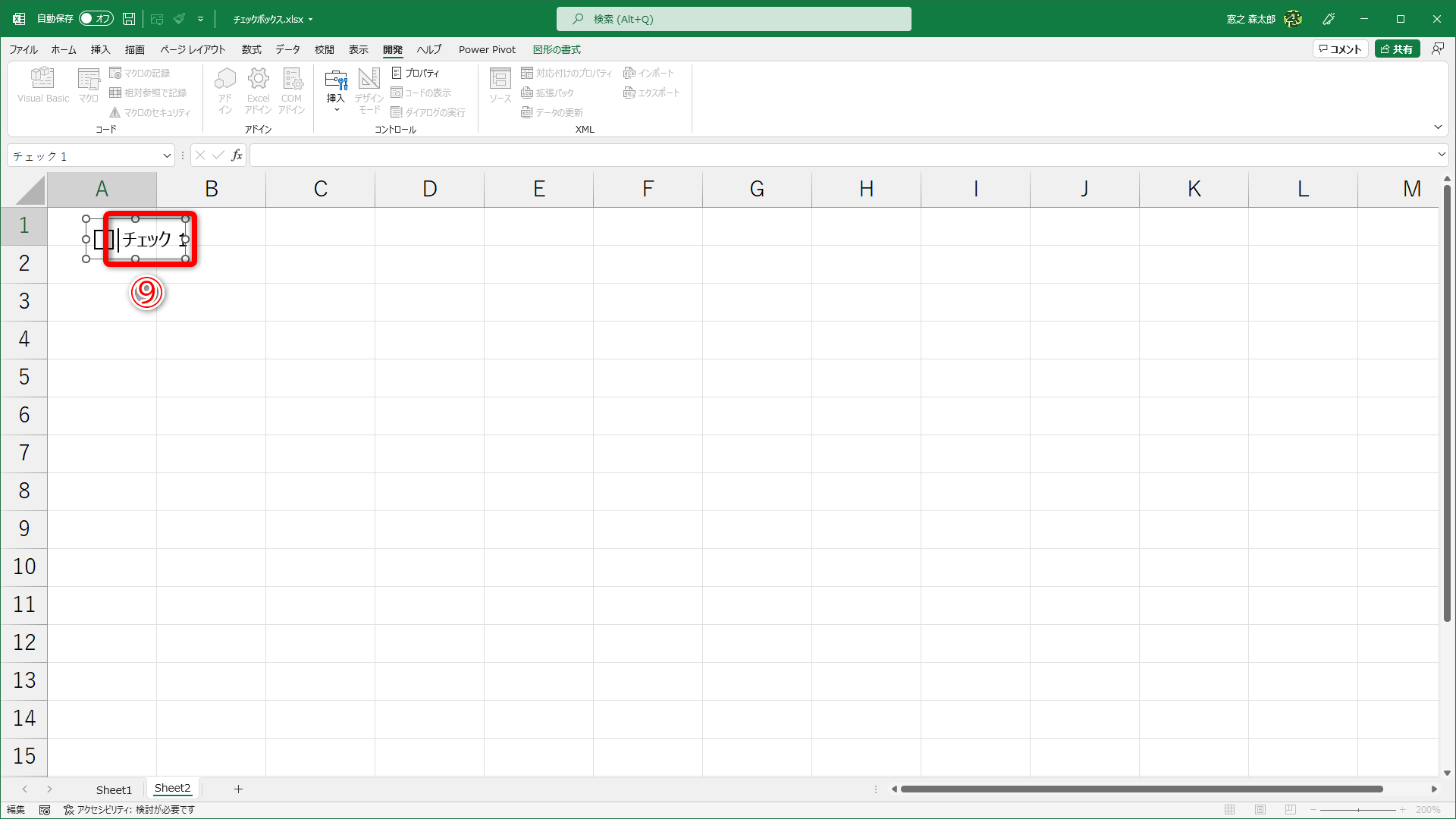Select the マクロの記録 icon
The height and width of the screenshot is (819, 1456).
(x=144, y=73)
